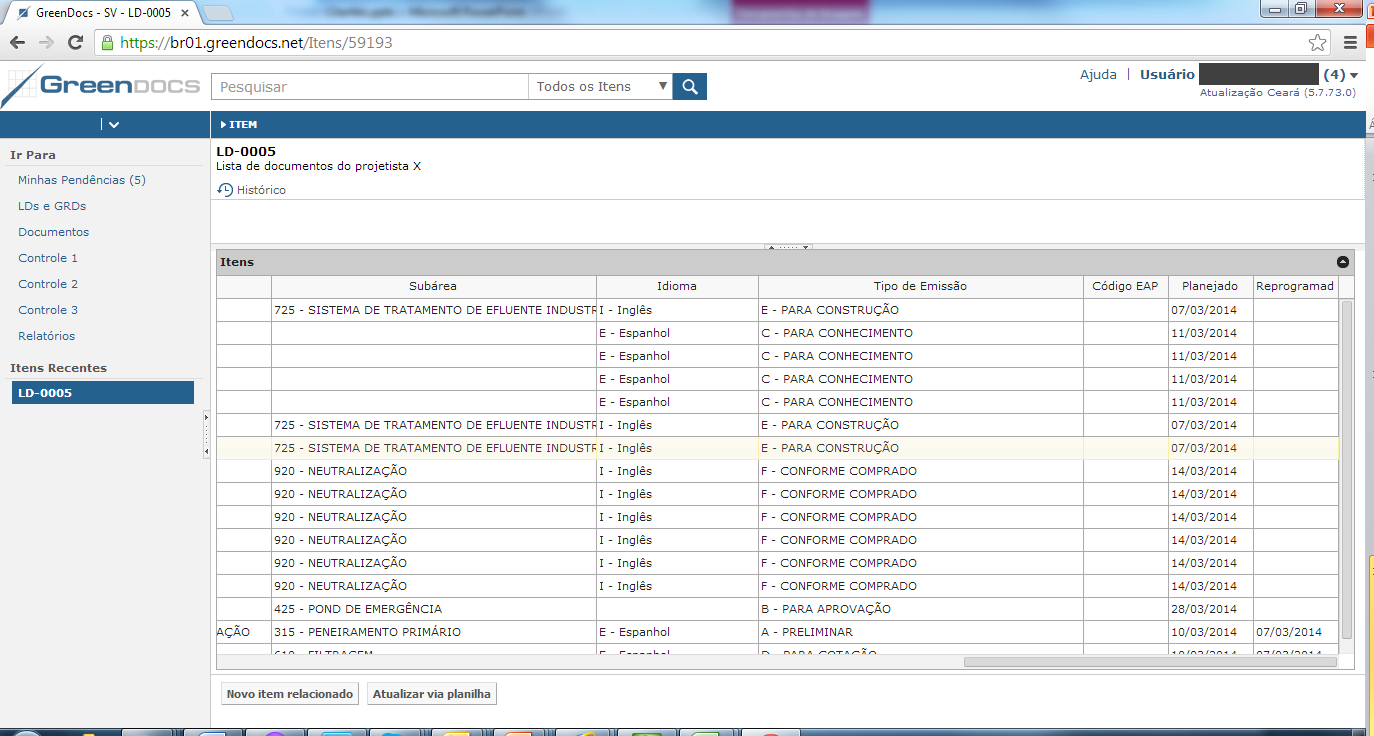Click the B - PARA APROVAÇÃO cell

pos(920,609)
